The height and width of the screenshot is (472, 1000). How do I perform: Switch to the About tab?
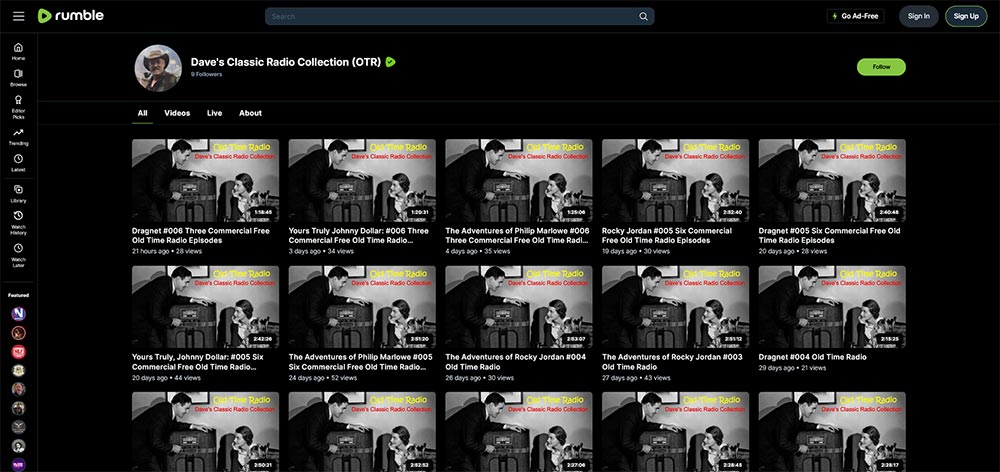point(250,113)
